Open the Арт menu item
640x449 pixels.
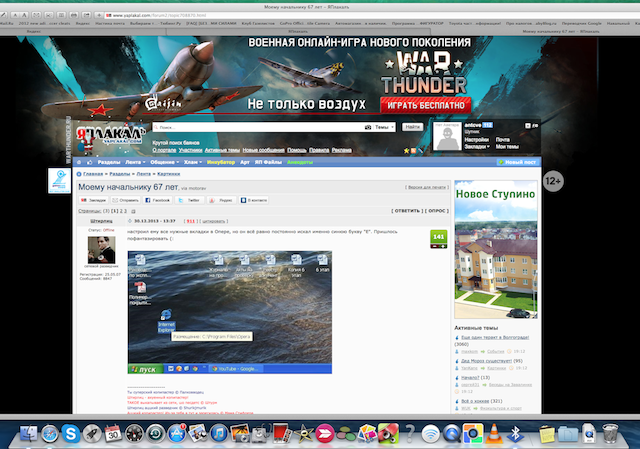click(x=244, y=162)
